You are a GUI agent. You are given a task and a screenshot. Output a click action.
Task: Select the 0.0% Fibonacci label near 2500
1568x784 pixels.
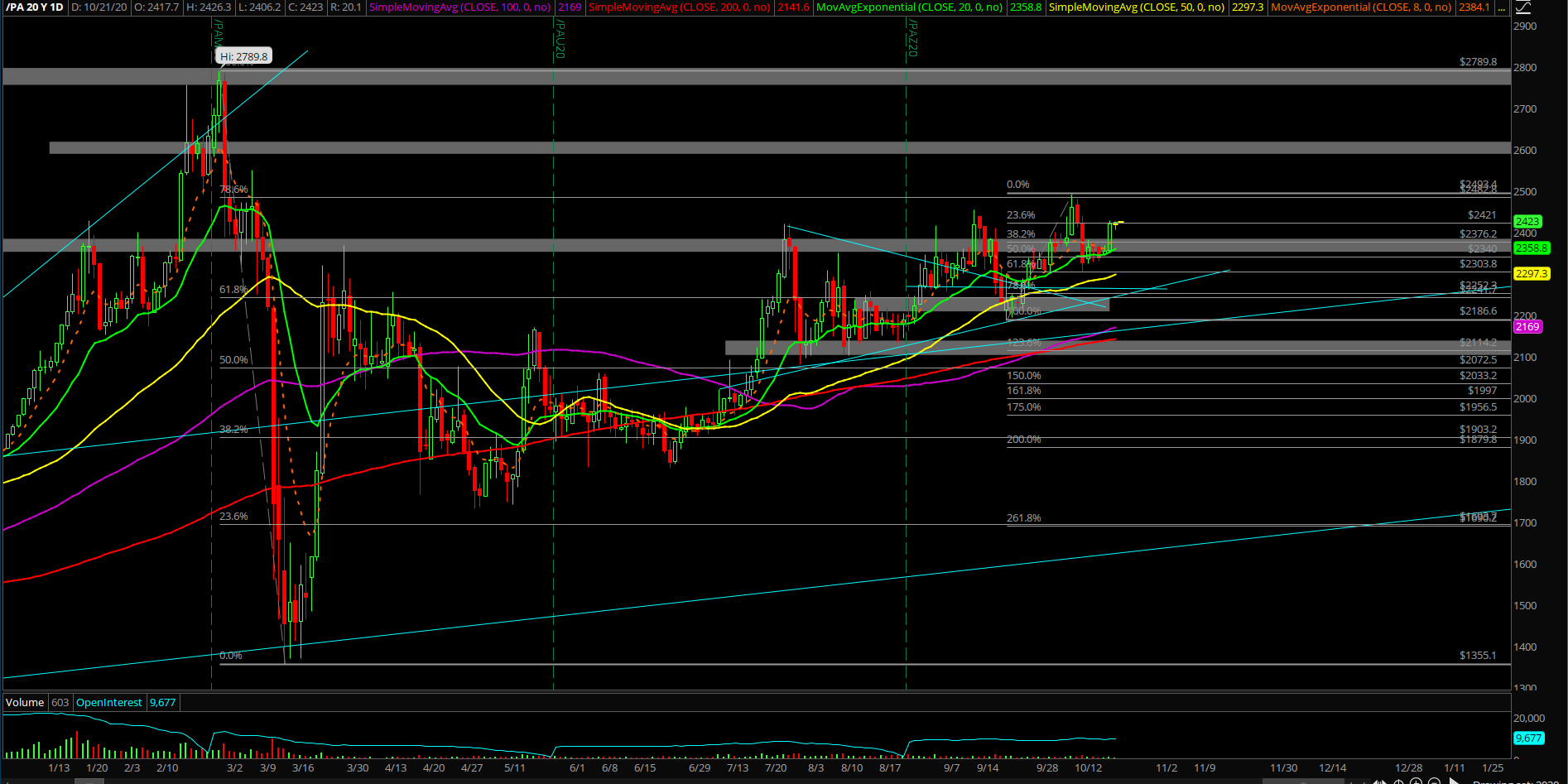click(1018, 184)
